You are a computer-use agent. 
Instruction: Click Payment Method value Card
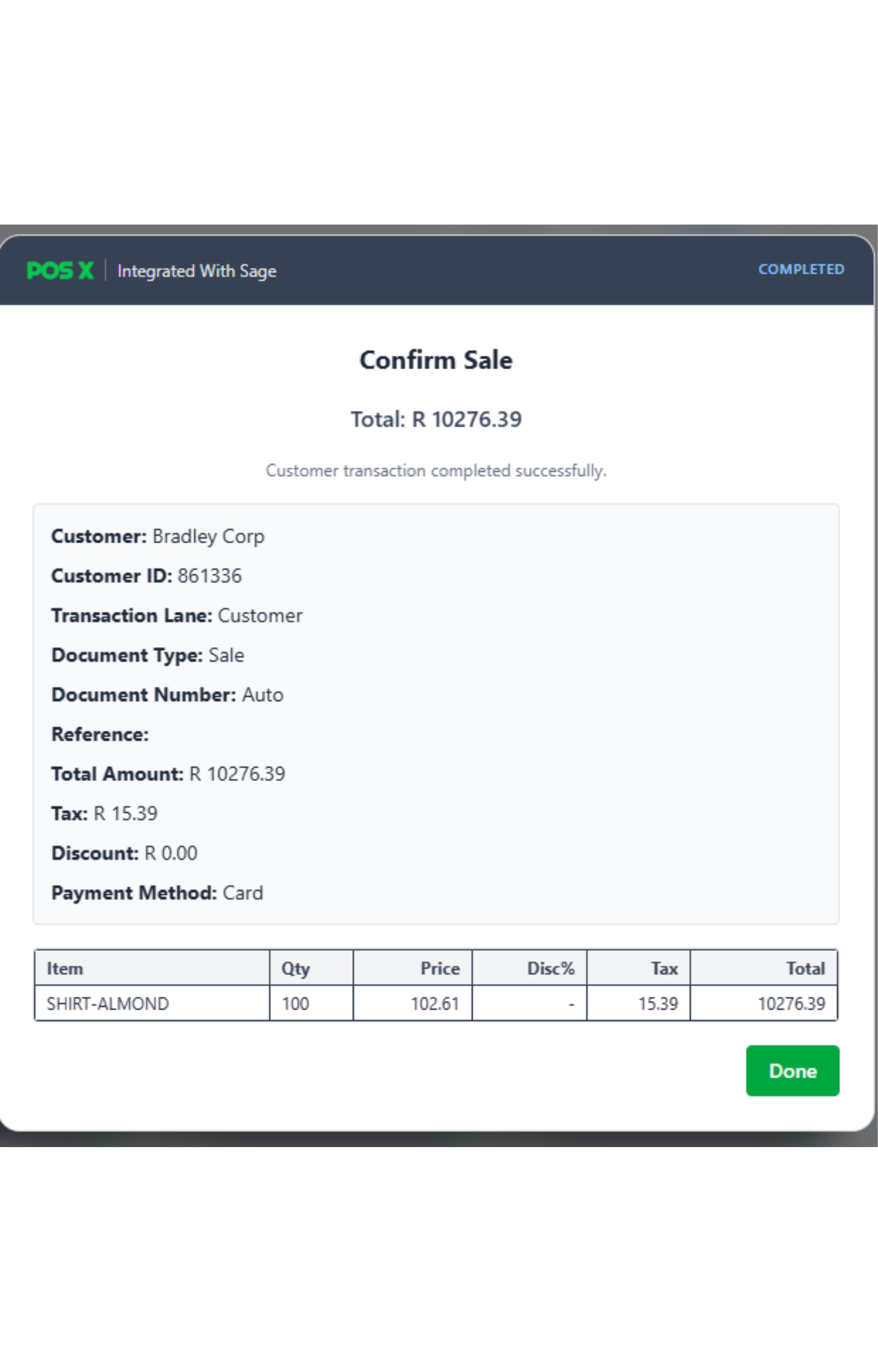[243, 893]
